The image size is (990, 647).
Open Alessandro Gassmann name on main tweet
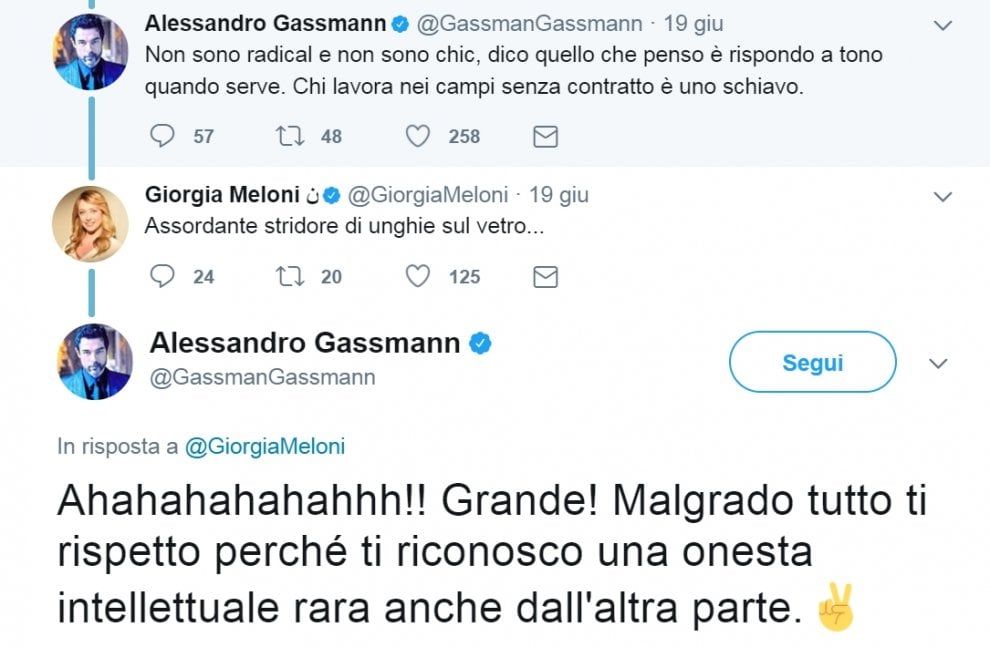pos(305,343)
